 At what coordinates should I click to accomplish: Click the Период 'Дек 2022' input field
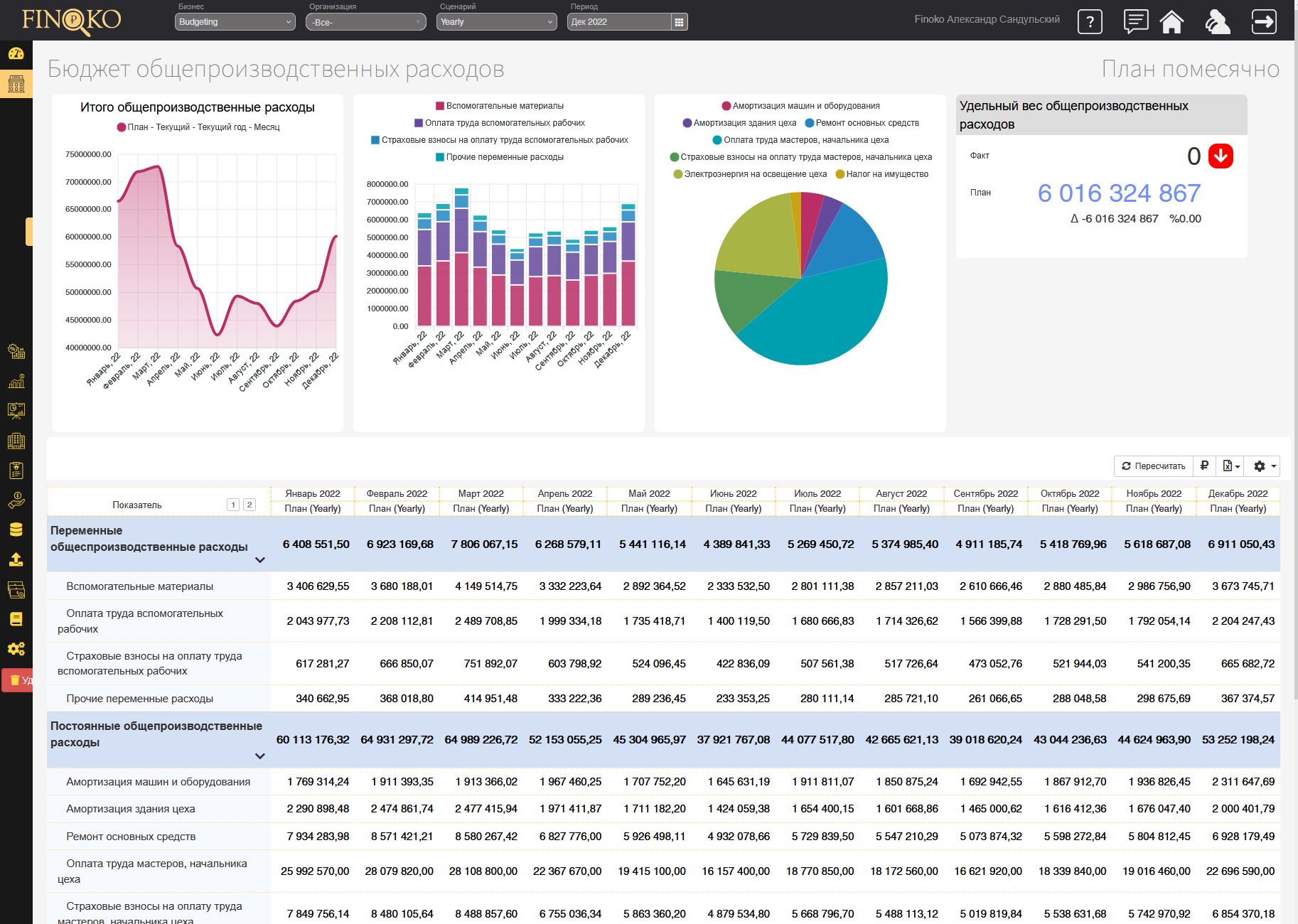click(x=618, y=22)
